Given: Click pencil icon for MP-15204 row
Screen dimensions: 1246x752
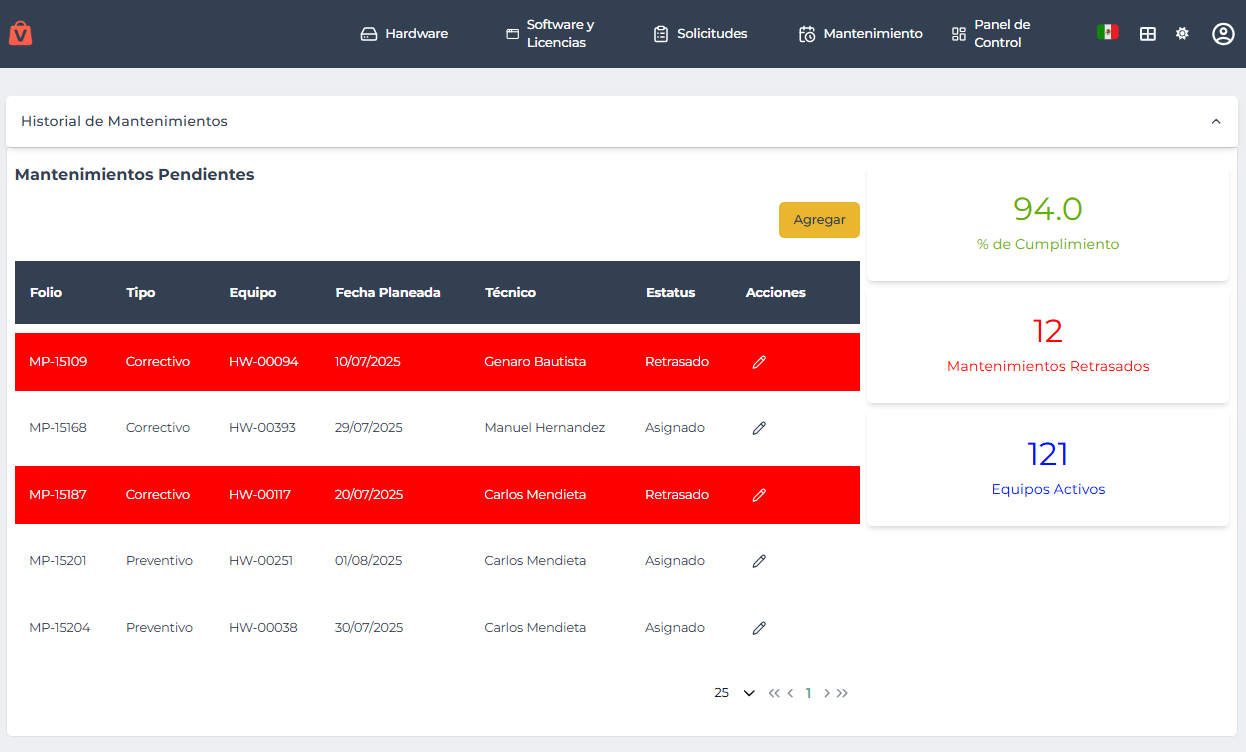Looking at the screenshot, I should click(x=759, y=628).
